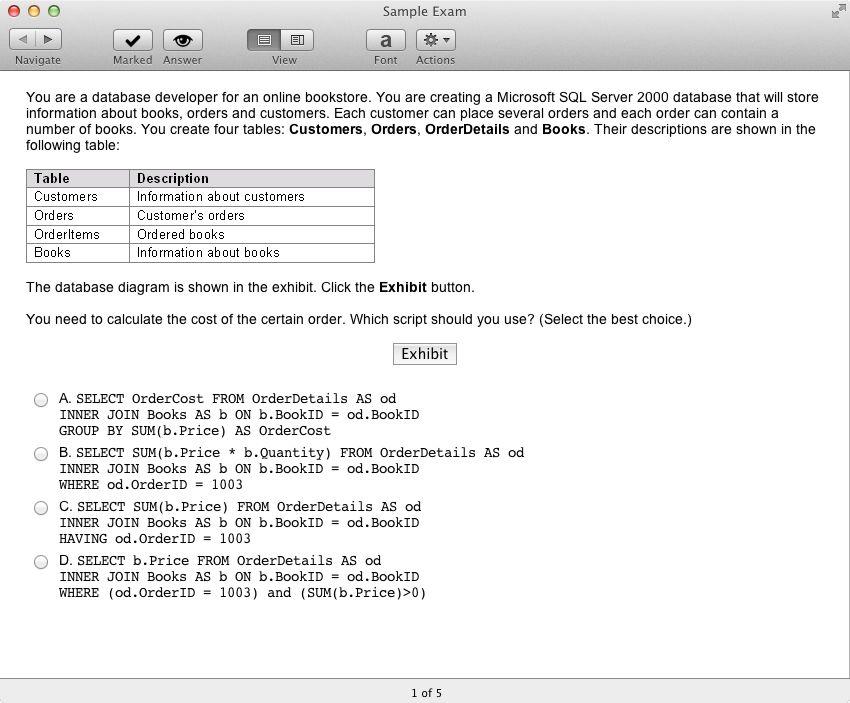Pick answer C with the HAVING clause
Viewport: 850px width, 703px height.
point(41,508)
